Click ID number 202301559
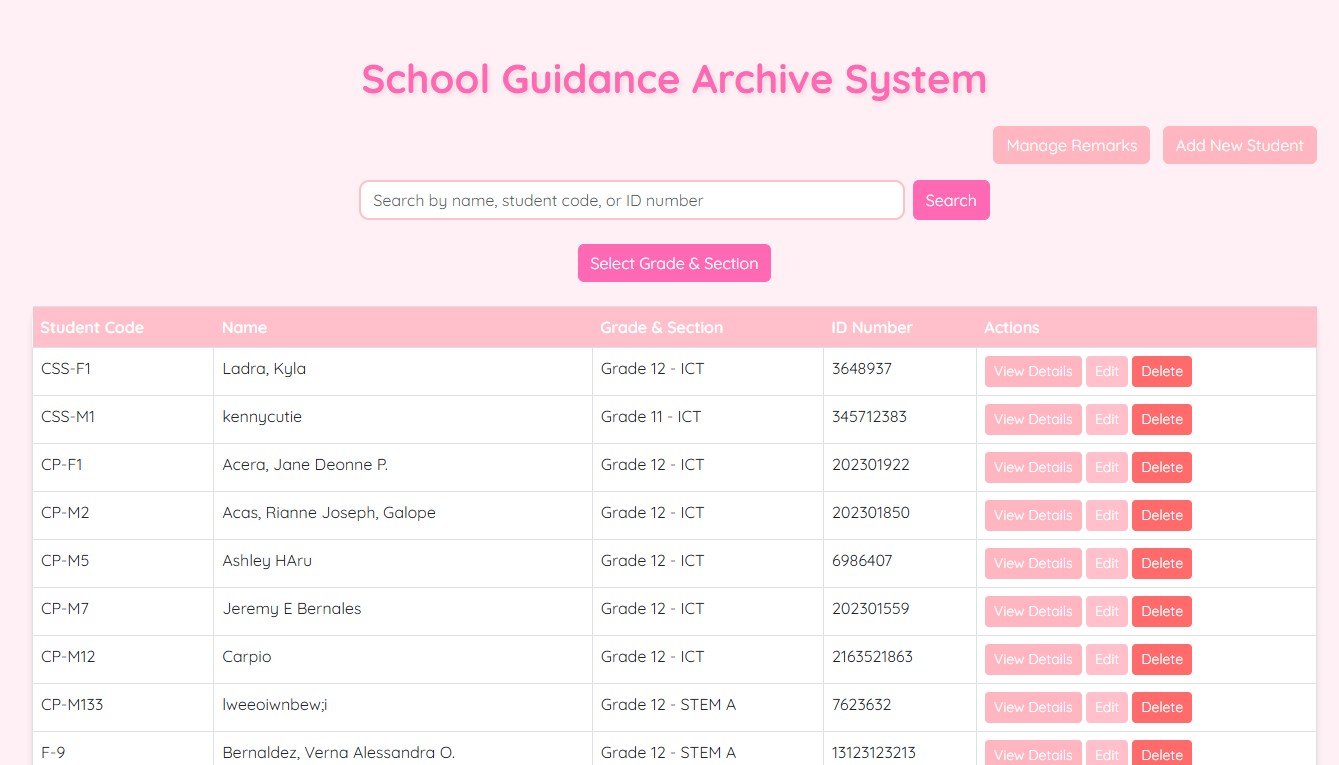This screenshot has width=1339, height=765. coord(871,608)
